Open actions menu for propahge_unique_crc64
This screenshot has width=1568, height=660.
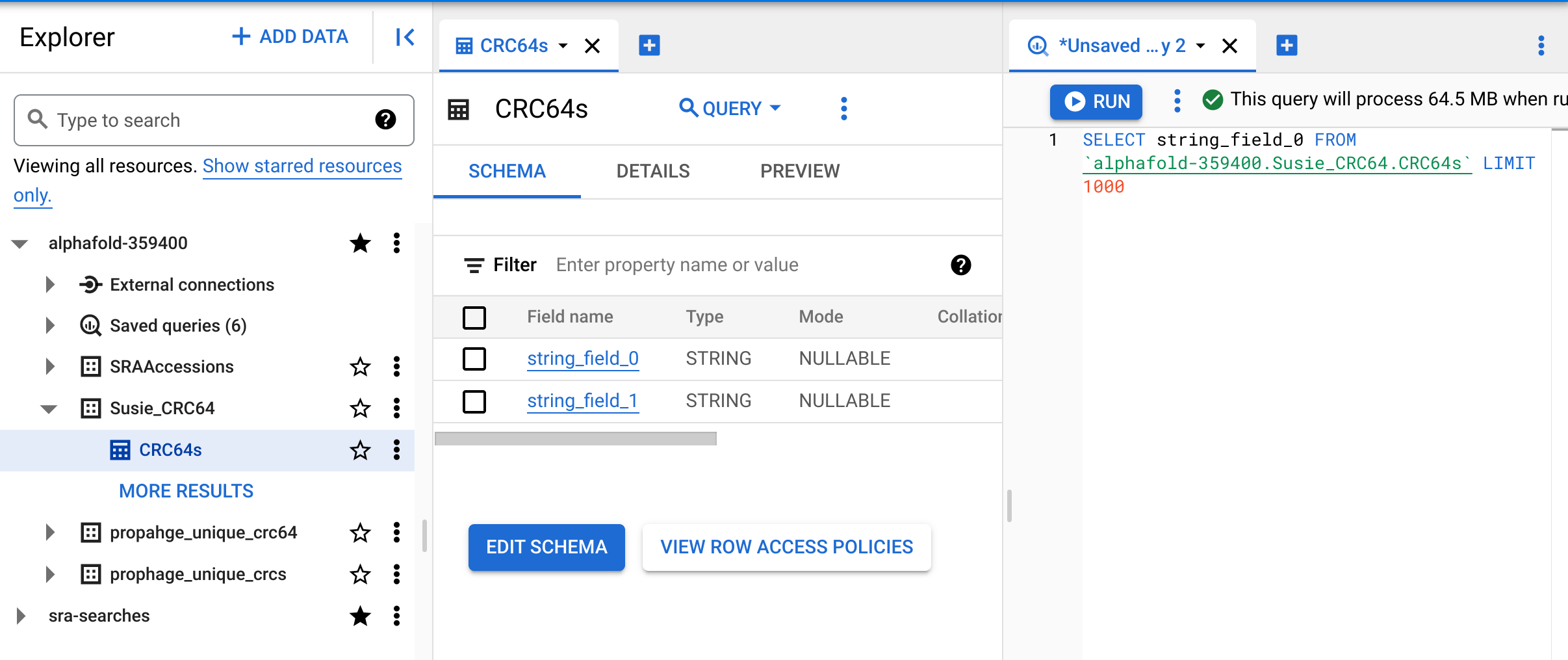click(396, 533)
